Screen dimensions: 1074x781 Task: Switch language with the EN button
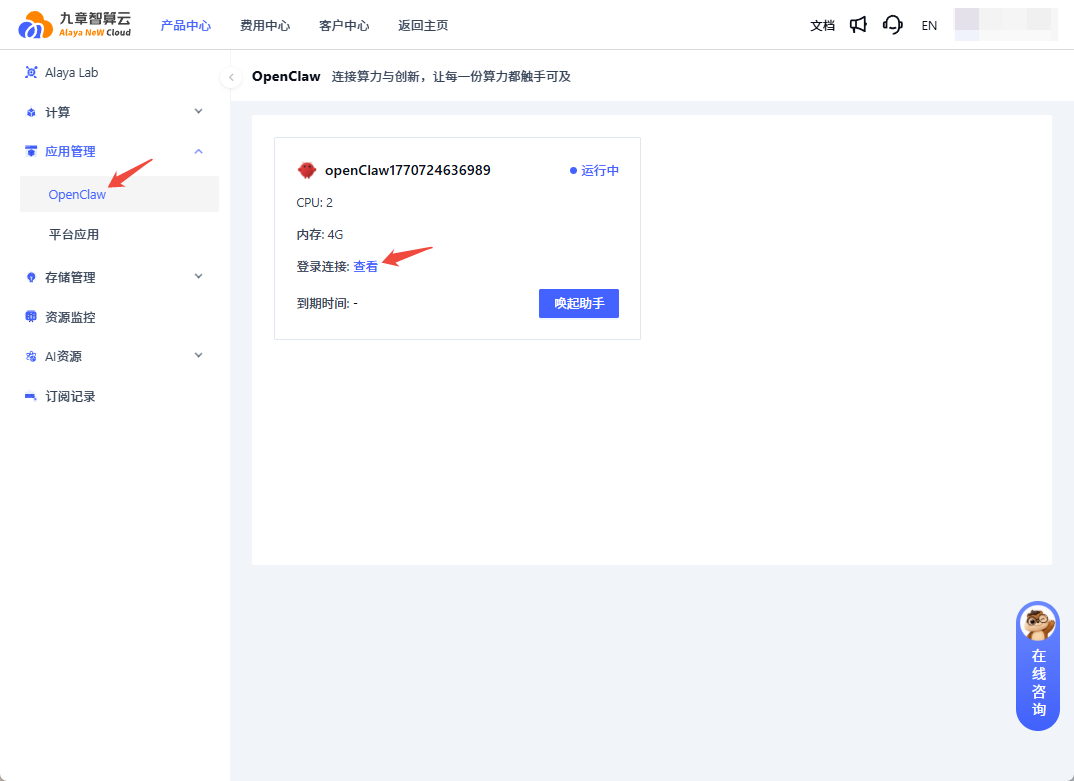(x=929, y=25)
